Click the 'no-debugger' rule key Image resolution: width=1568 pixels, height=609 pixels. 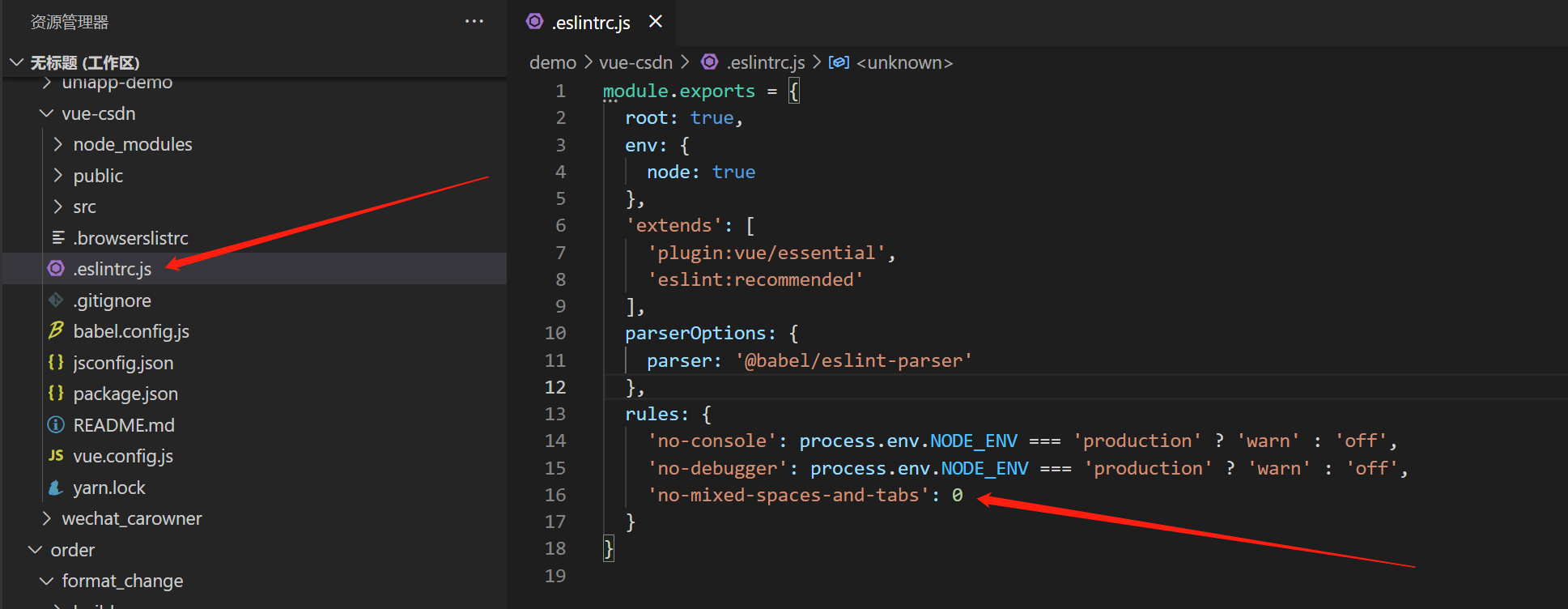point(717,468)
